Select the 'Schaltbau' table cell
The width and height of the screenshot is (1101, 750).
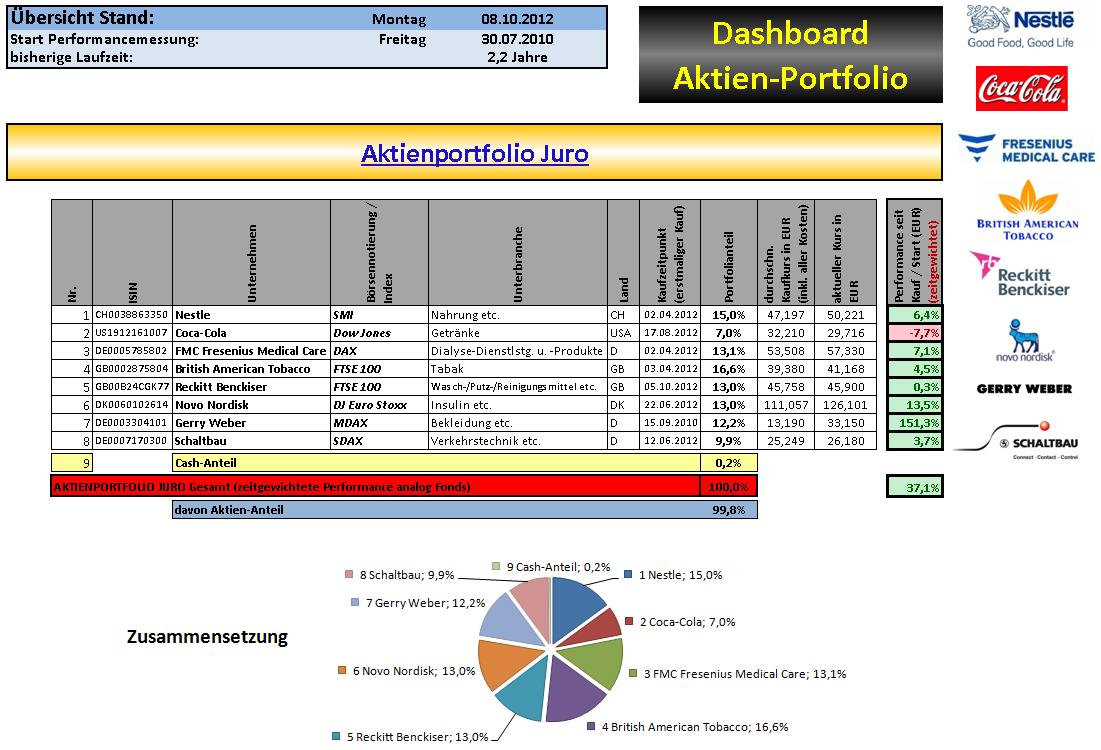(251, 441)
